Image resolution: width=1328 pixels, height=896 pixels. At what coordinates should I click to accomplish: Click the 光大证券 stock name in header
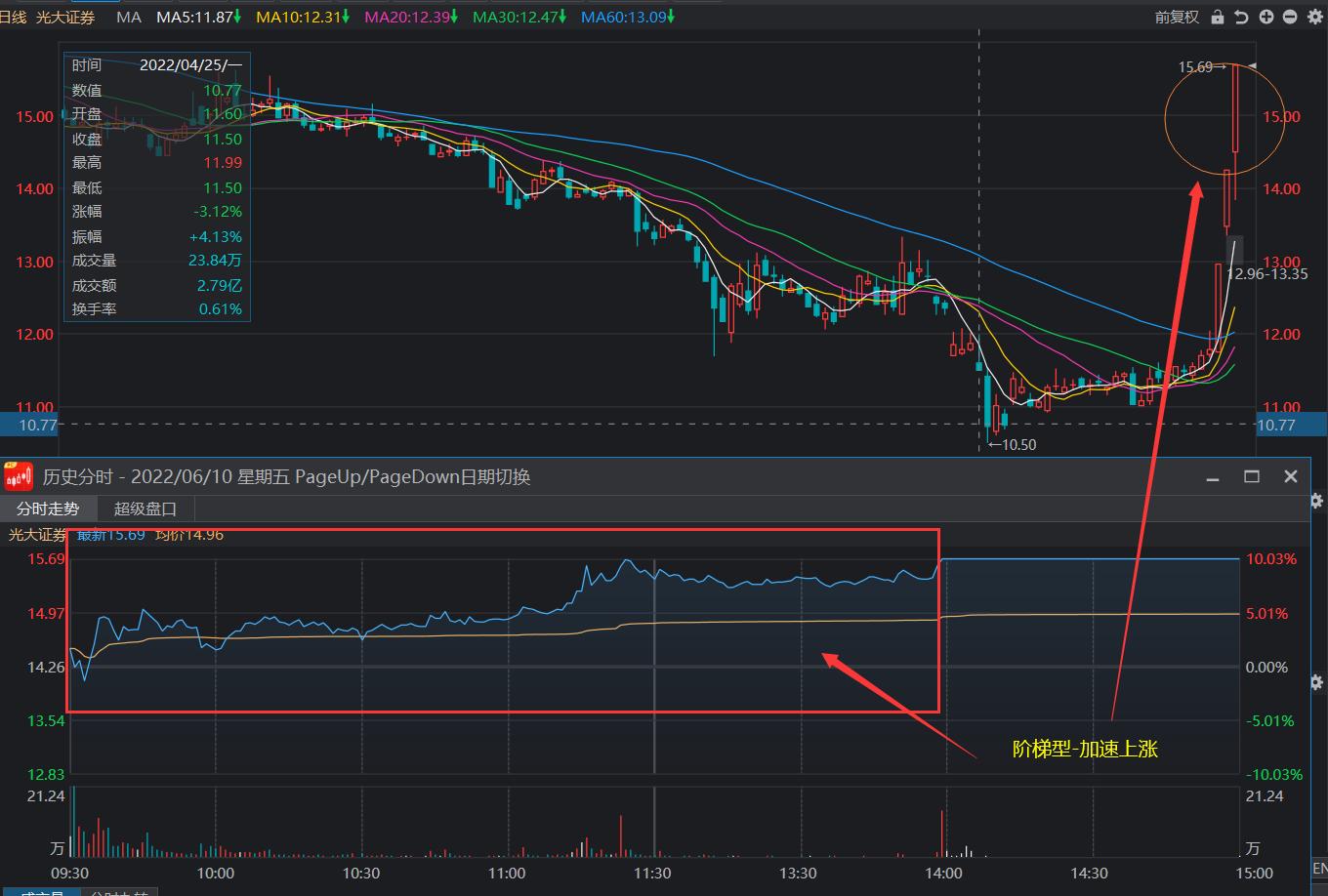65,17
